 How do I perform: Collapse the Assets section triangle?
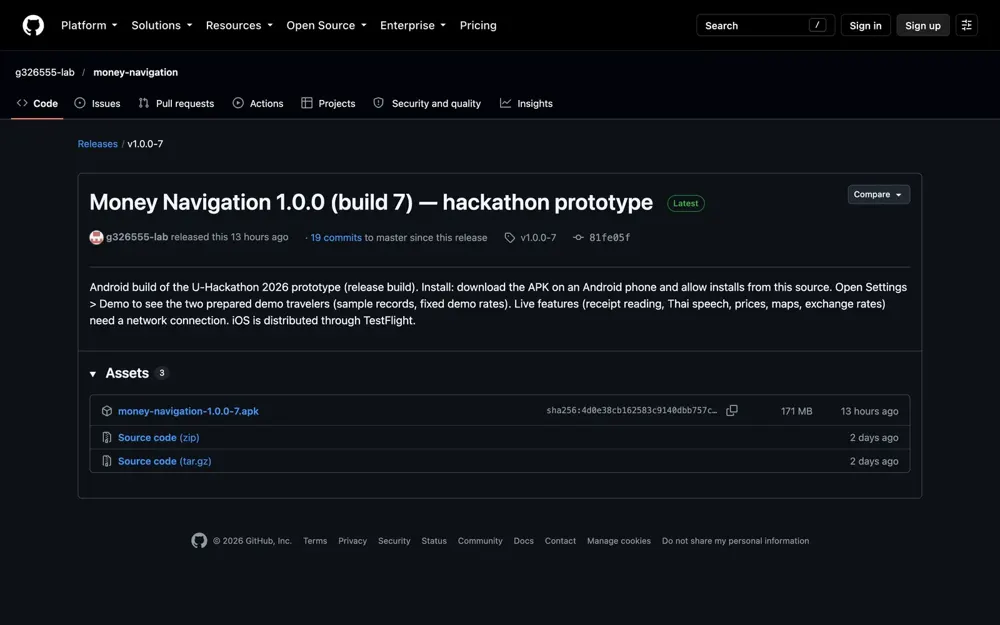[x=93, y=374]
